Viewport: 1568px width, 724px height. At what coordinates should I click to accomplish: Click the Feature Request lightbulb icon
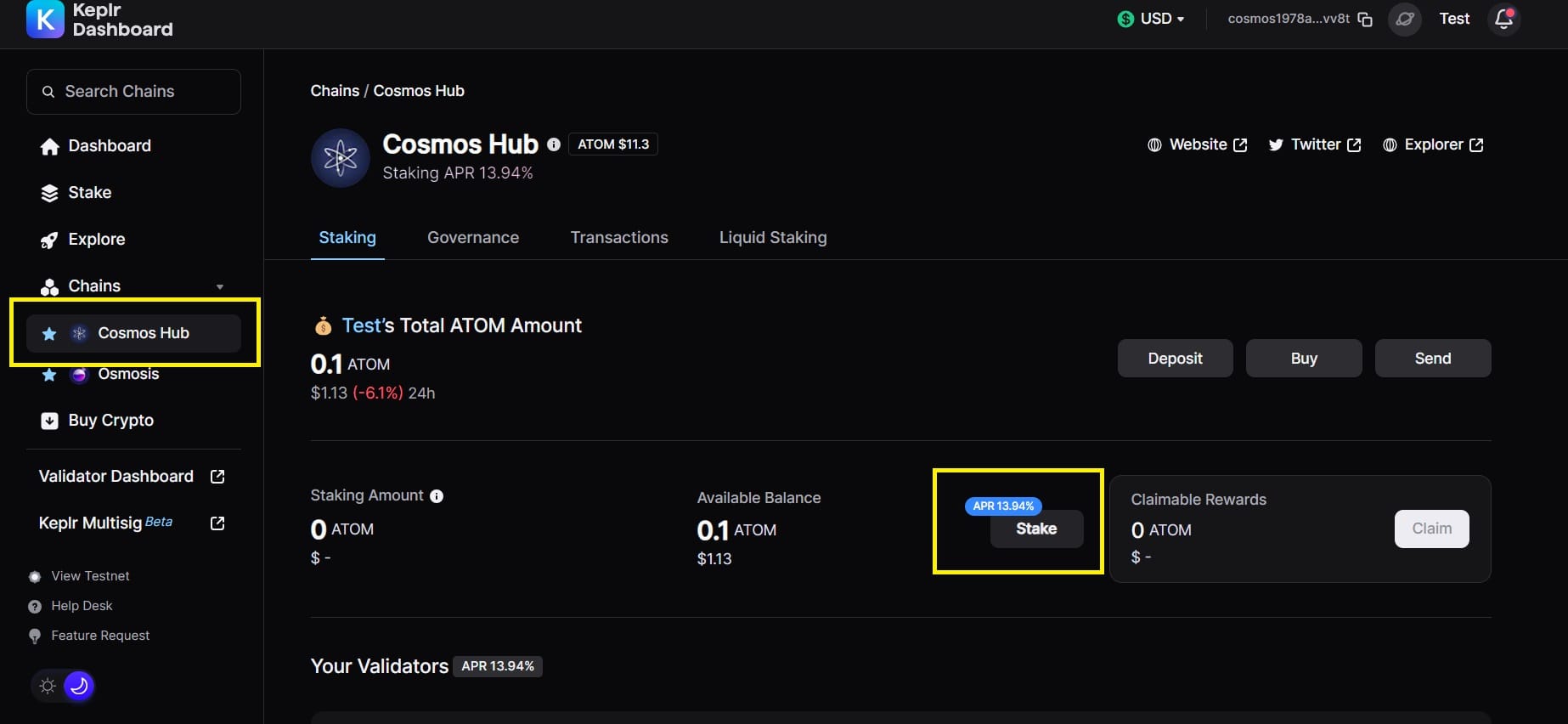35,636
